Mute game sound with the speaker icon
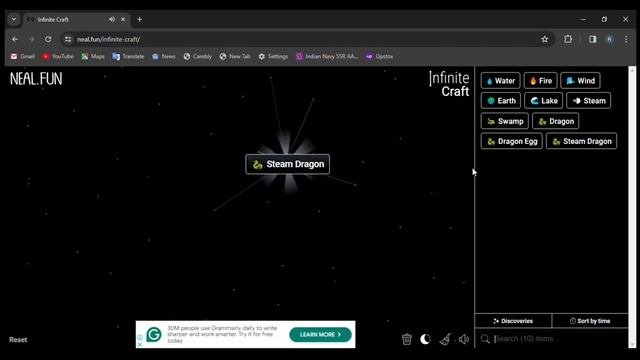The width and height of the screenshot is (640, 360). (464, 339)
